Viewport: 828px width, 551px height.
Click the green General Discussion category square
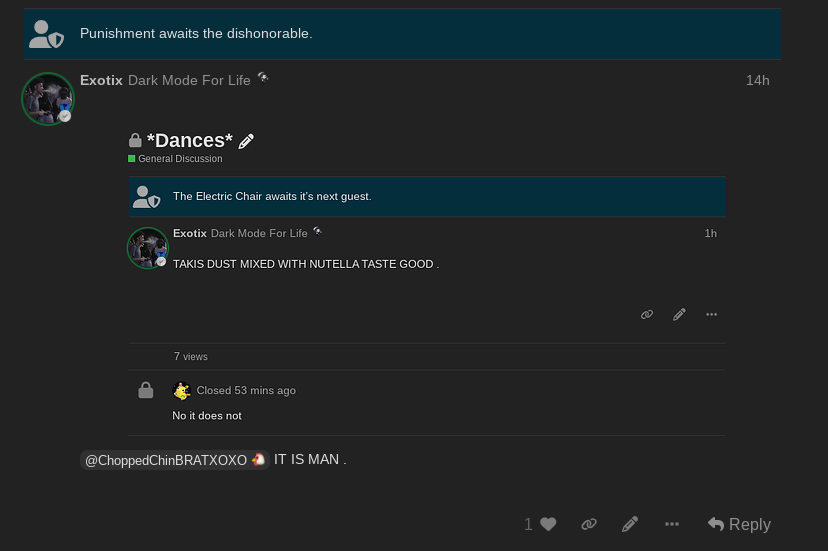[x=131, y=158]
